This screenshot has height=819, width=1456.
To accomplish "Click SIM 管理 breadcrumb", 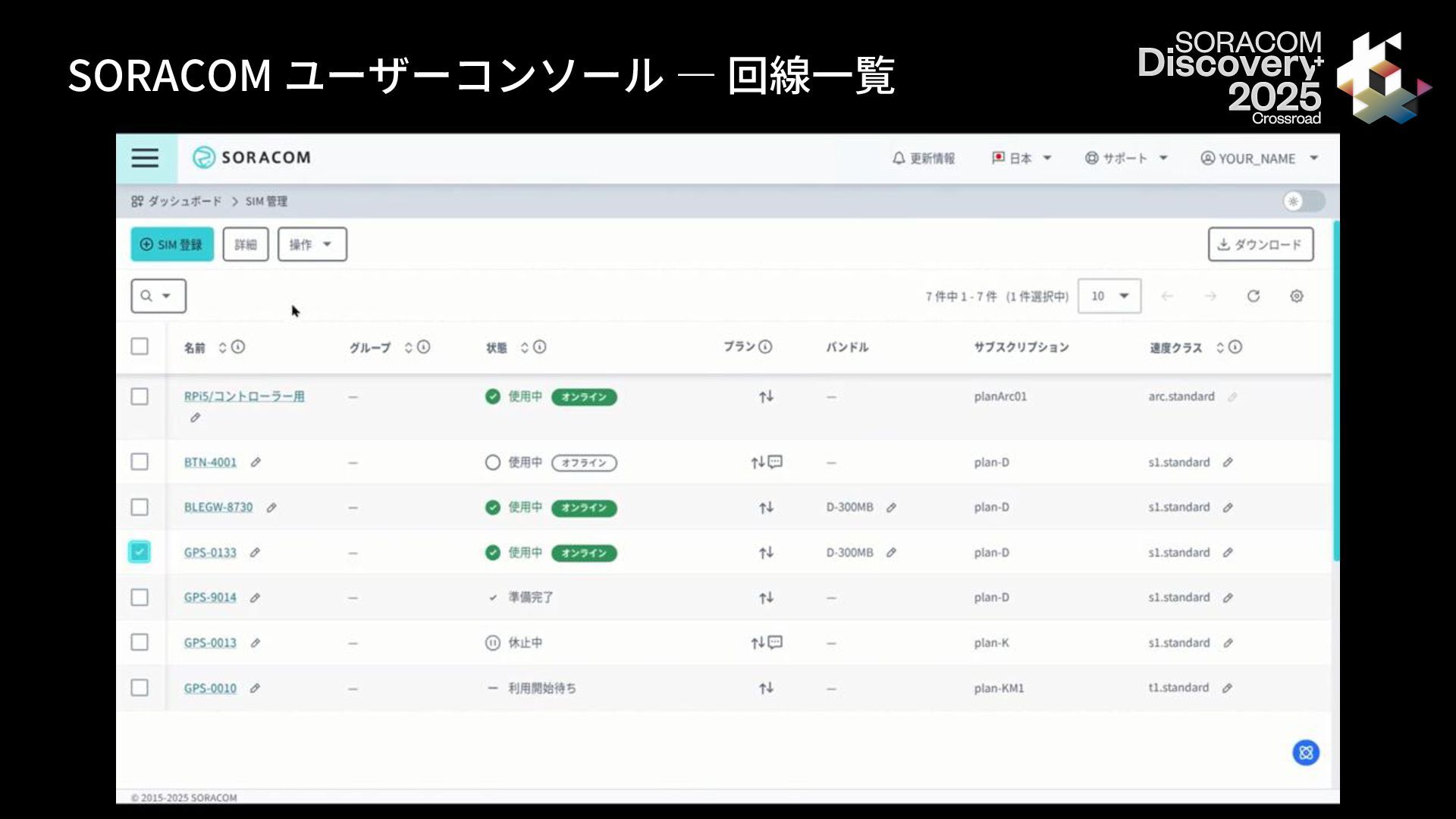I will [266, 201].
